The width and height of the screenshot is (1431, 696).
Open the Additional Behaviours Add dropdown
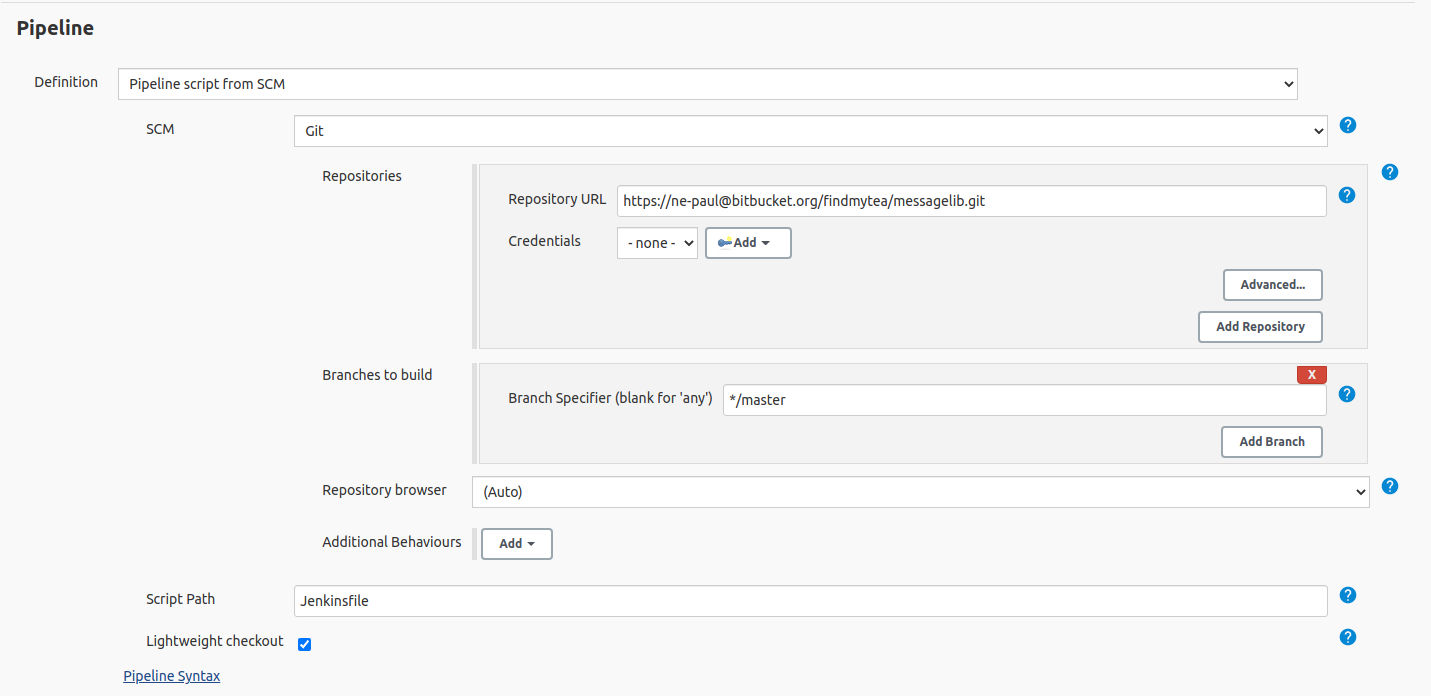(517, 544)
